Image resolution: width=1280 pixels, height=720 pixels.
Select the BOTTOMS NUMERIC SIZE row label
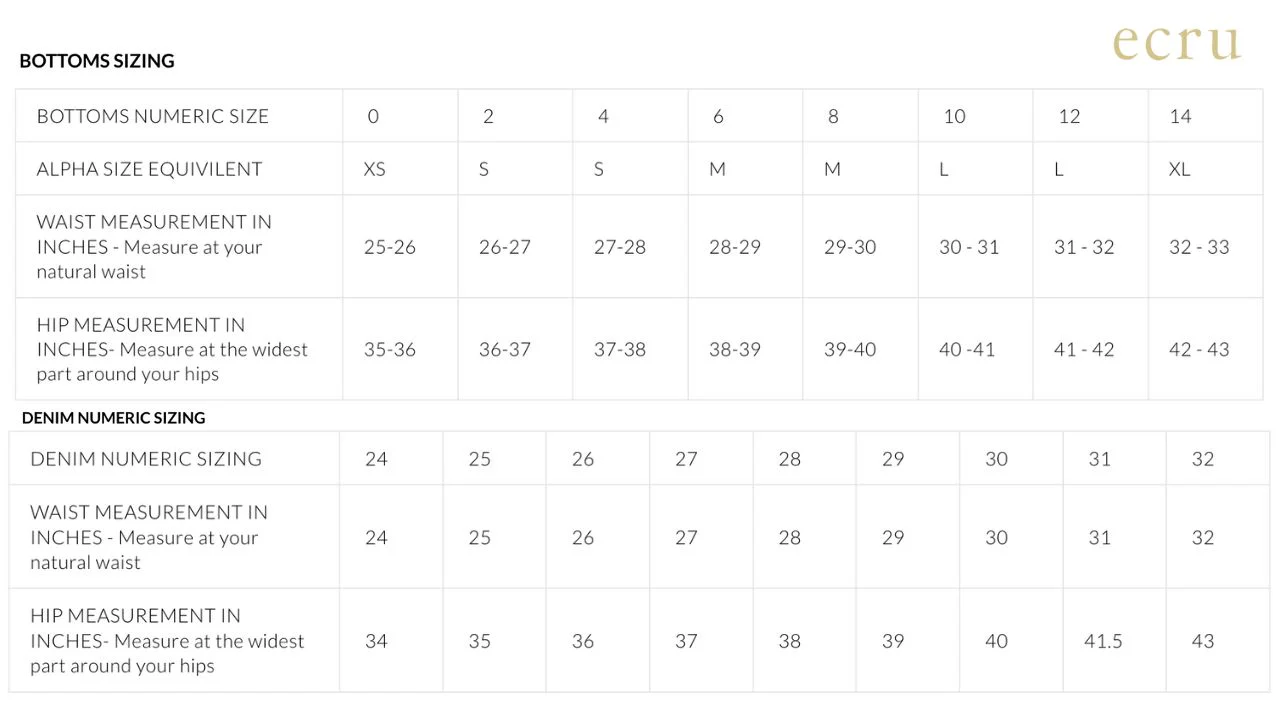(152, 116)
